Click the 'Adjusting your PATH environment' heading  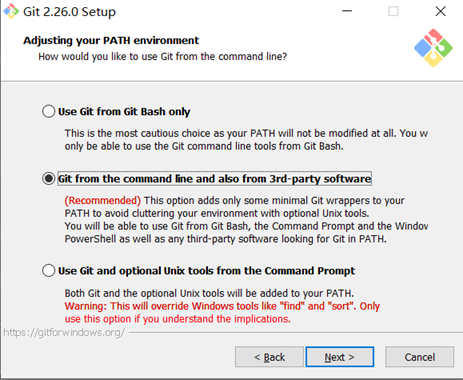[x=111, y=40]
